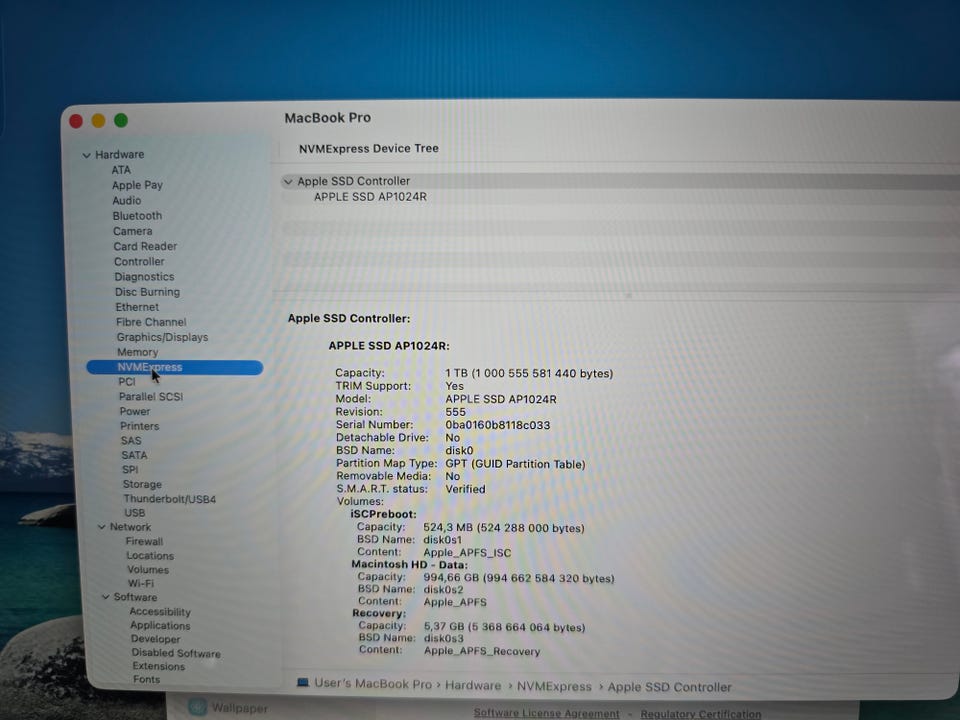The height and width of the screenshot is (720, 960).
Task: Click the Recovery volume heading
Action: click(379, 613)
